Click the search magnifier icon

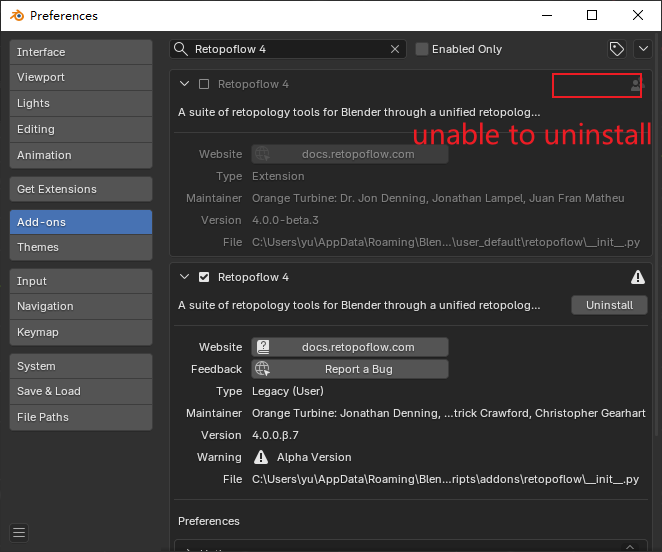pyautogui.click(x=181, y=49)
